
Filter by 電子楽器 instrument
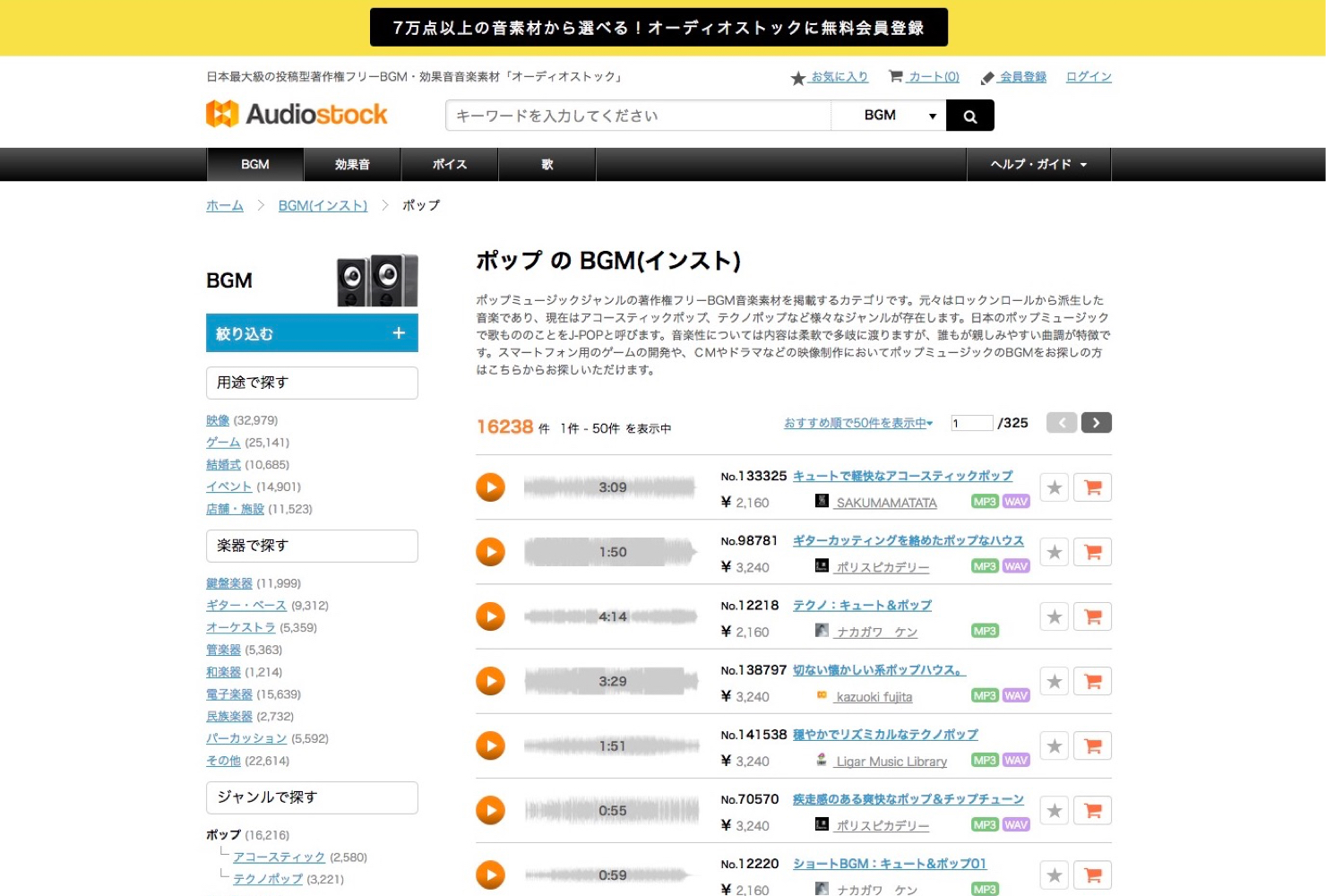pyautogui.click(x=229, y=694)
